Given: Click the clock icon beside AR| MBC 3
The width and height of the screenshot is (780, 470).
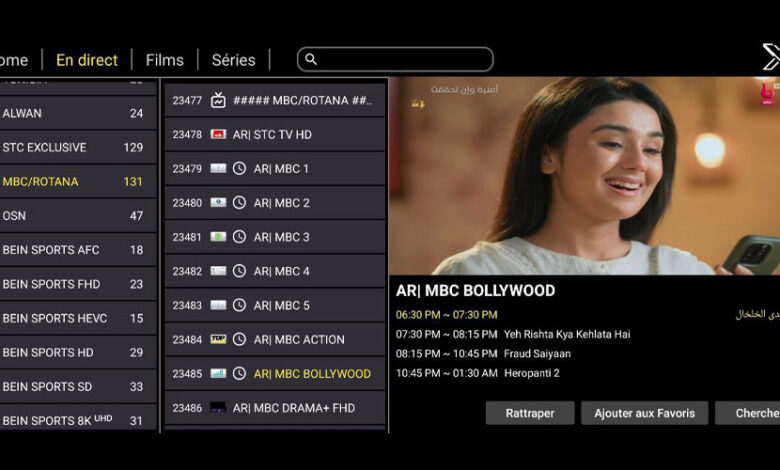Looking at the screenshot, I should 239,237.
